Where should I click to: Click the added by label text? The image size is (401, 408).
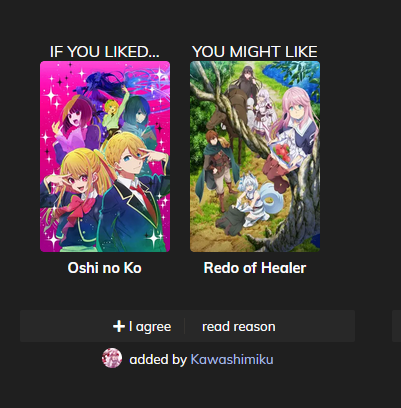(x=158, y=359)
